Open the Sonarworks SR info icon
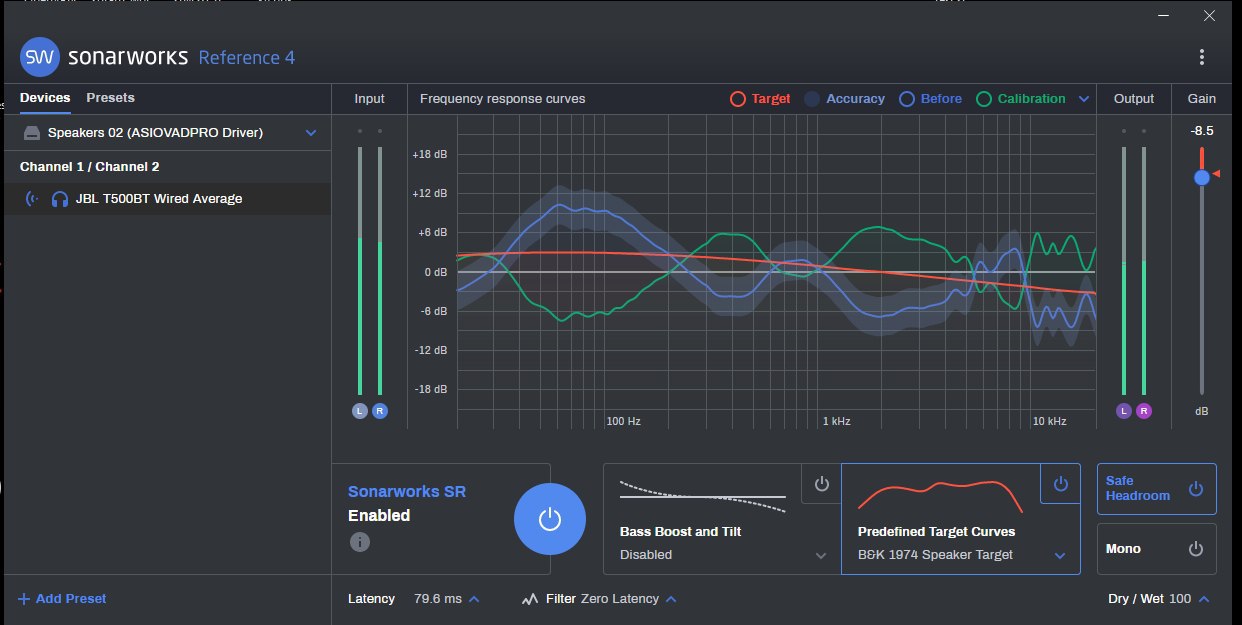 click(x=360, y=542)
